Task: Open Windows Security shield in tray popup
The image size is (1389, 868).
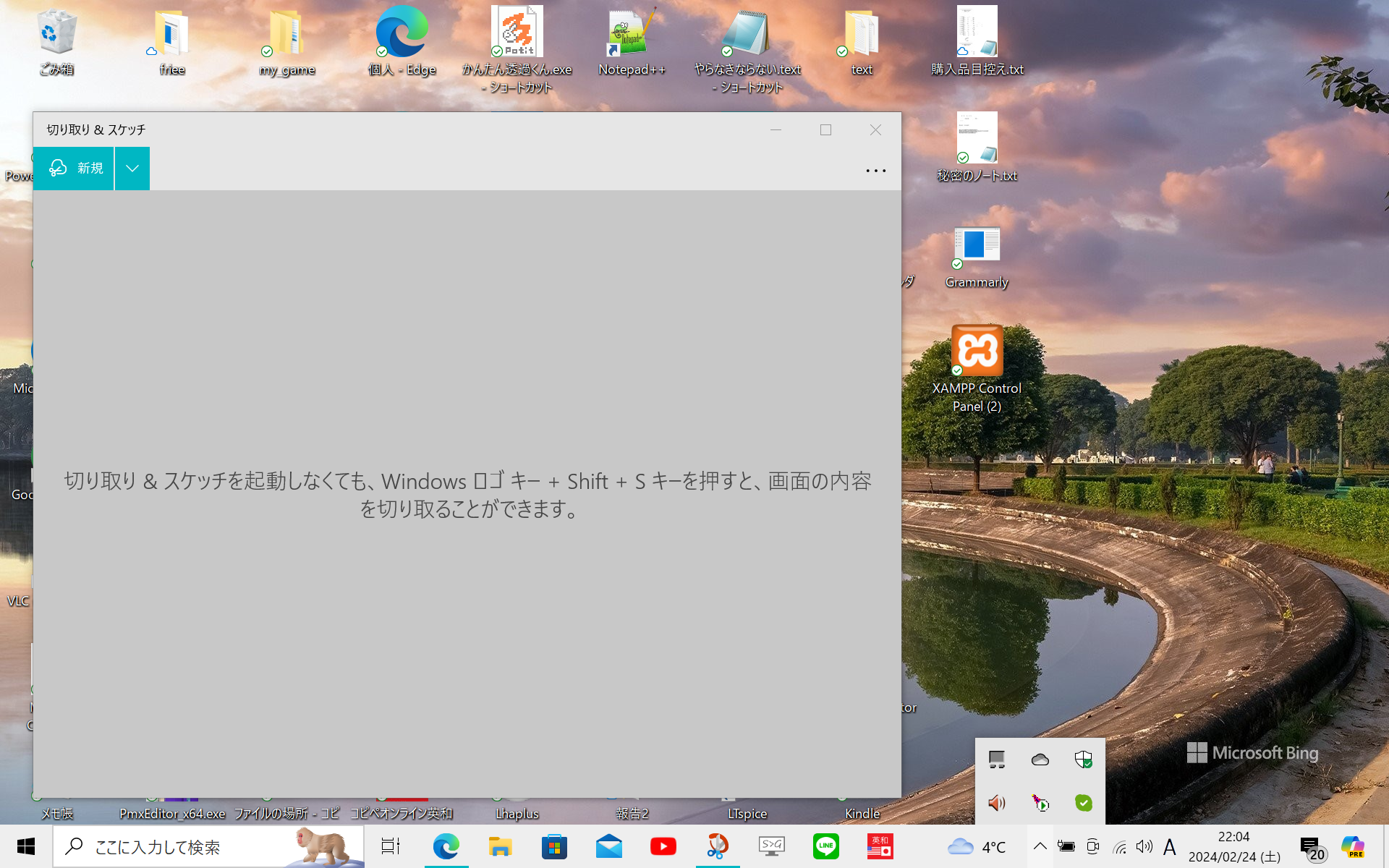Action: pos(1083,759)
